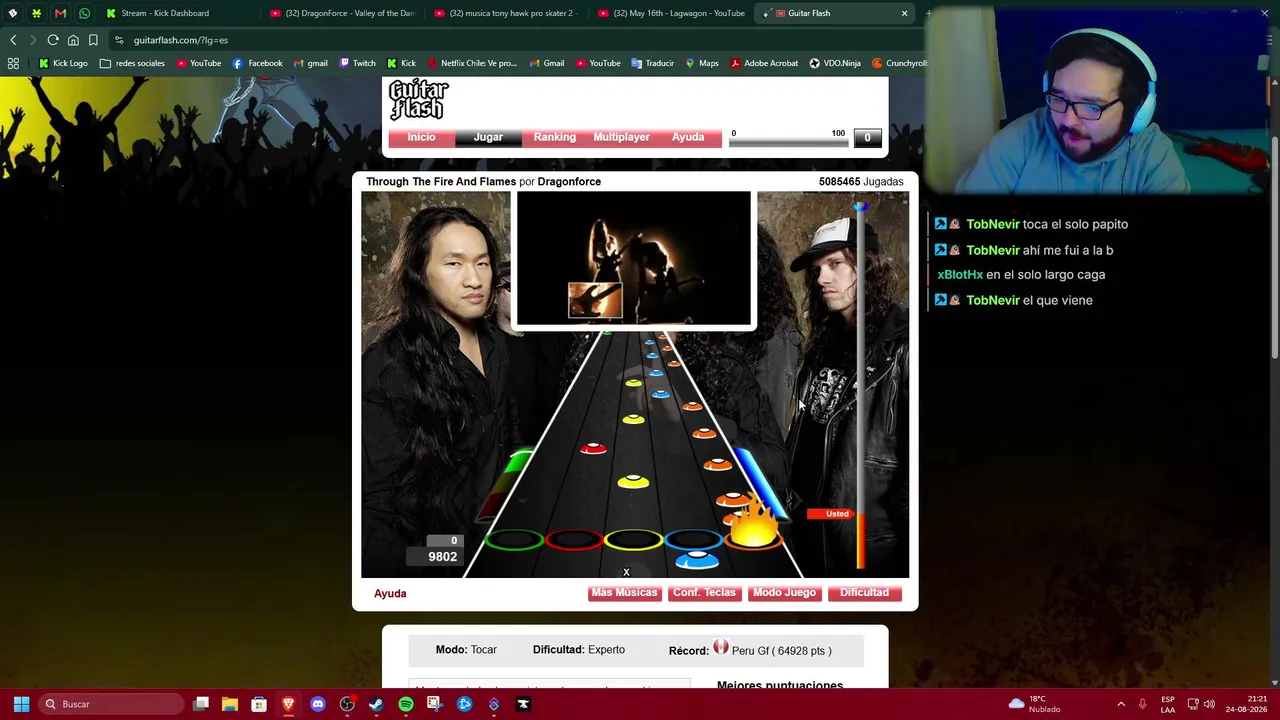Image resolution: width=1280 pixels, height=720 pixels.
Task: Click the music video thumbnail above the fretboard
Action: coord(633,258)
